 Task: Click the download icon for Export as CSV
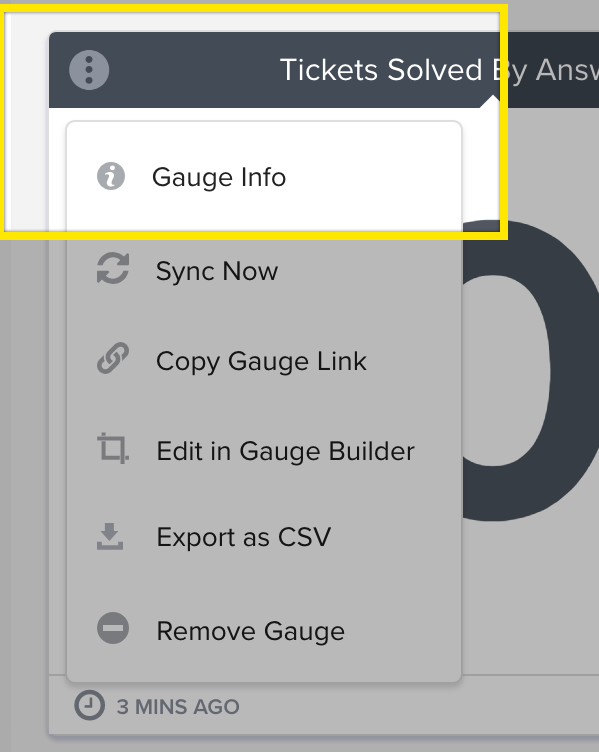pos(110,537)
